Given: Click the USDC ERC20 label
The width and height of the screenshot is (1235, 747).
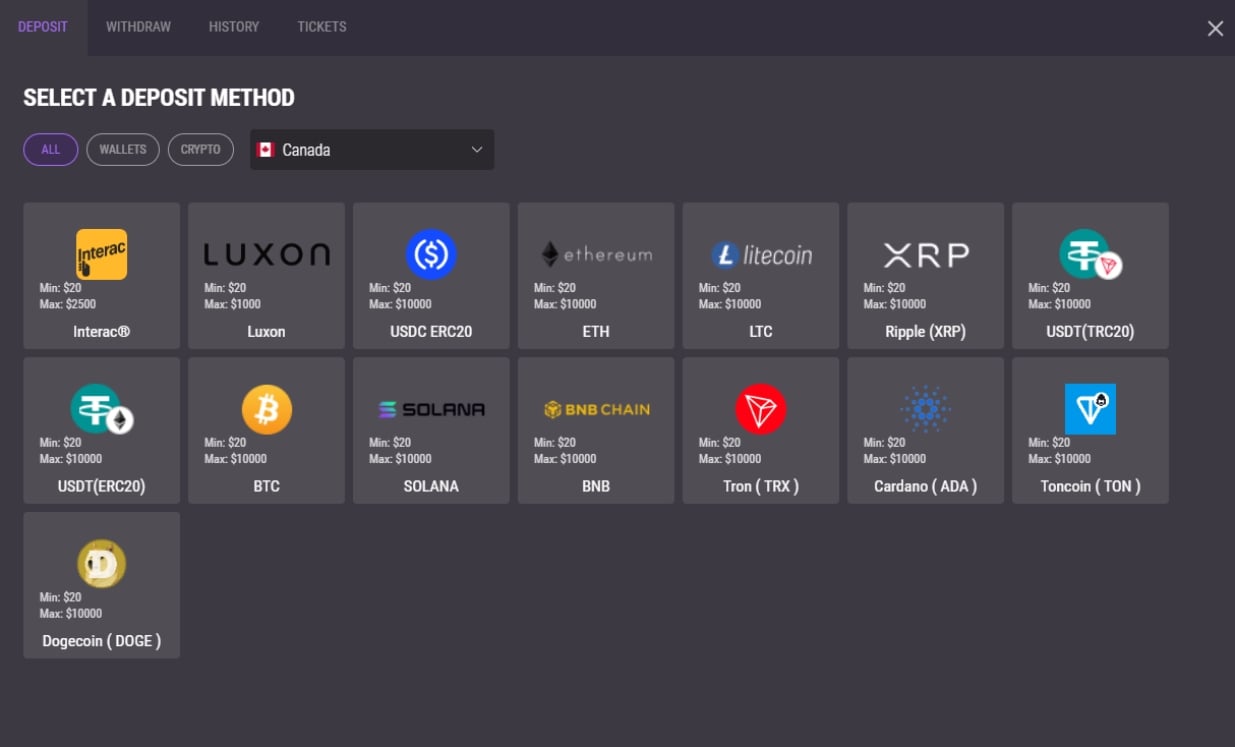Looking at the screenshot, I should point(431,331).
